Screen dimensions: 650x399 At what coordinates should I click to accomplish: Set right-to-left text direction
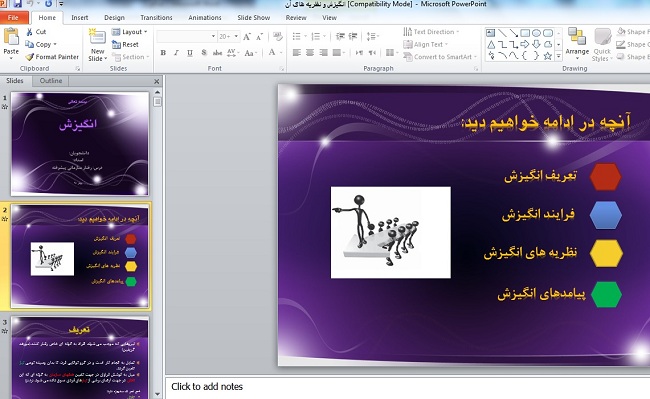(372, 53)
